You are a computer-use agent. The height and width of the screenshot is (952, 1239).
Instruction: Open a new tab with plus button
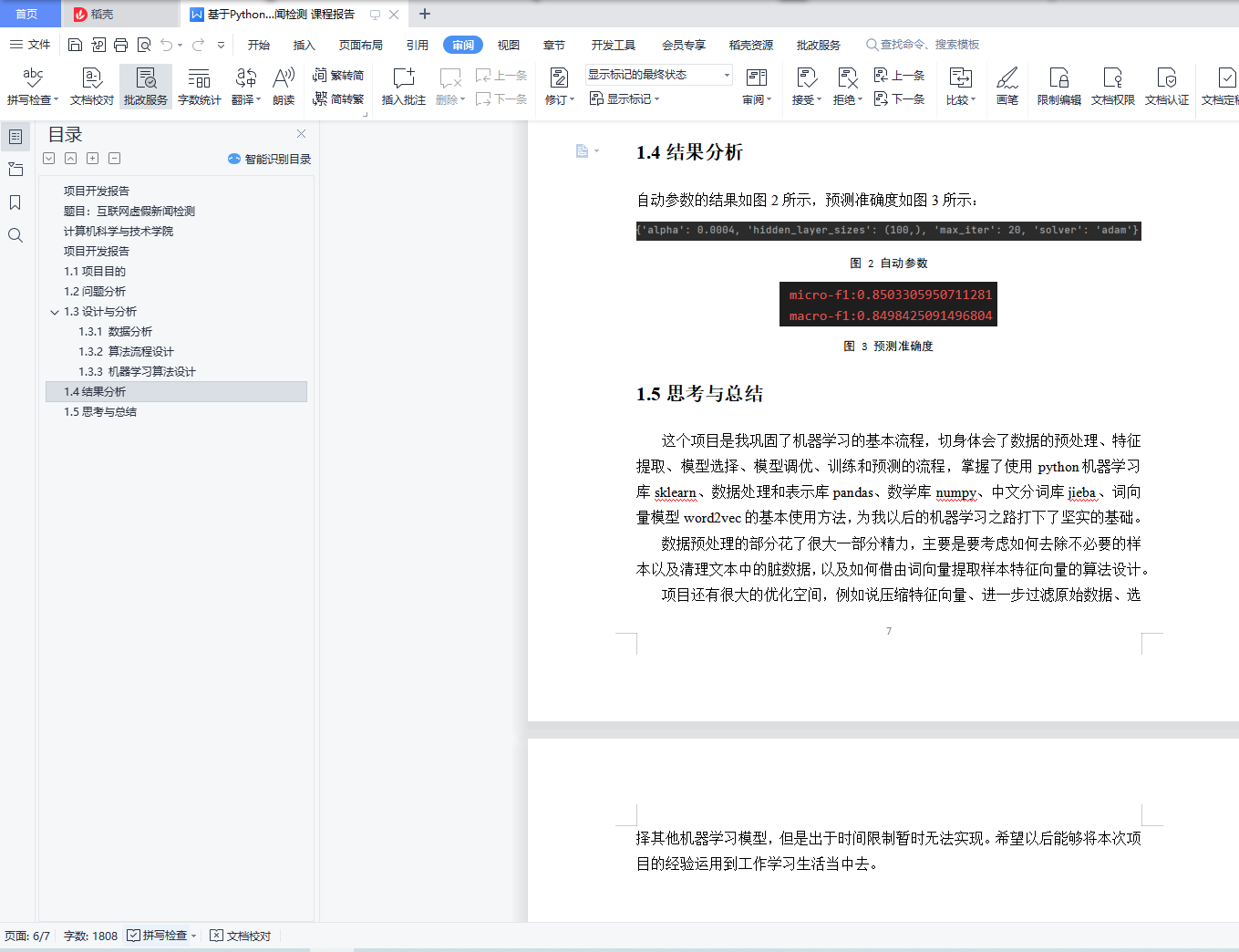pyautogui.click(x=424, y=14)
